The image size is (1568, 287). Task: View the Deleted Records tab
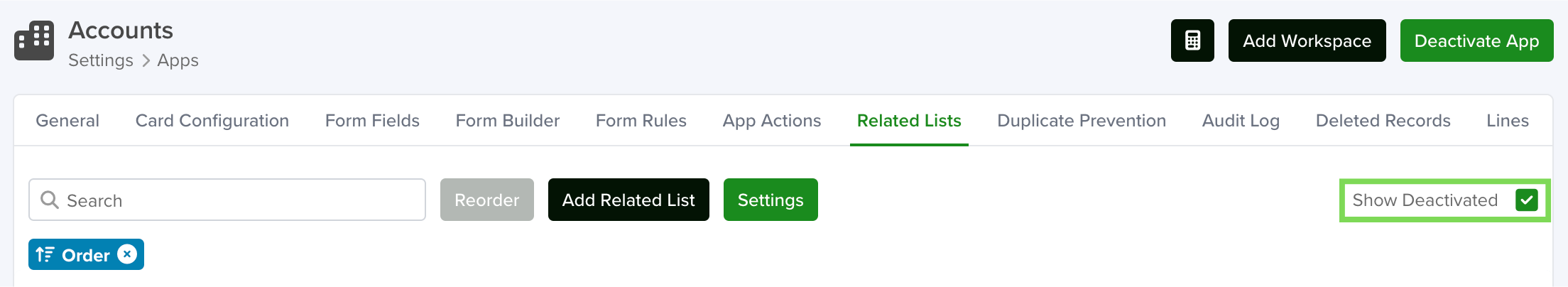coord(1383,121)
